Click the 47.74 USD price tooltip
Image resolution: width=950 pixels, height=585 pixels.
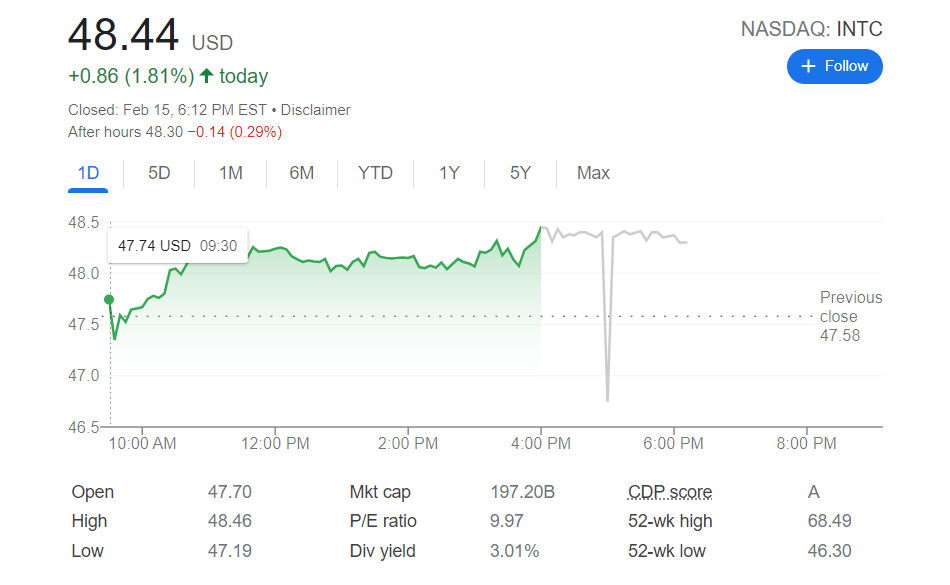point(177,246)
